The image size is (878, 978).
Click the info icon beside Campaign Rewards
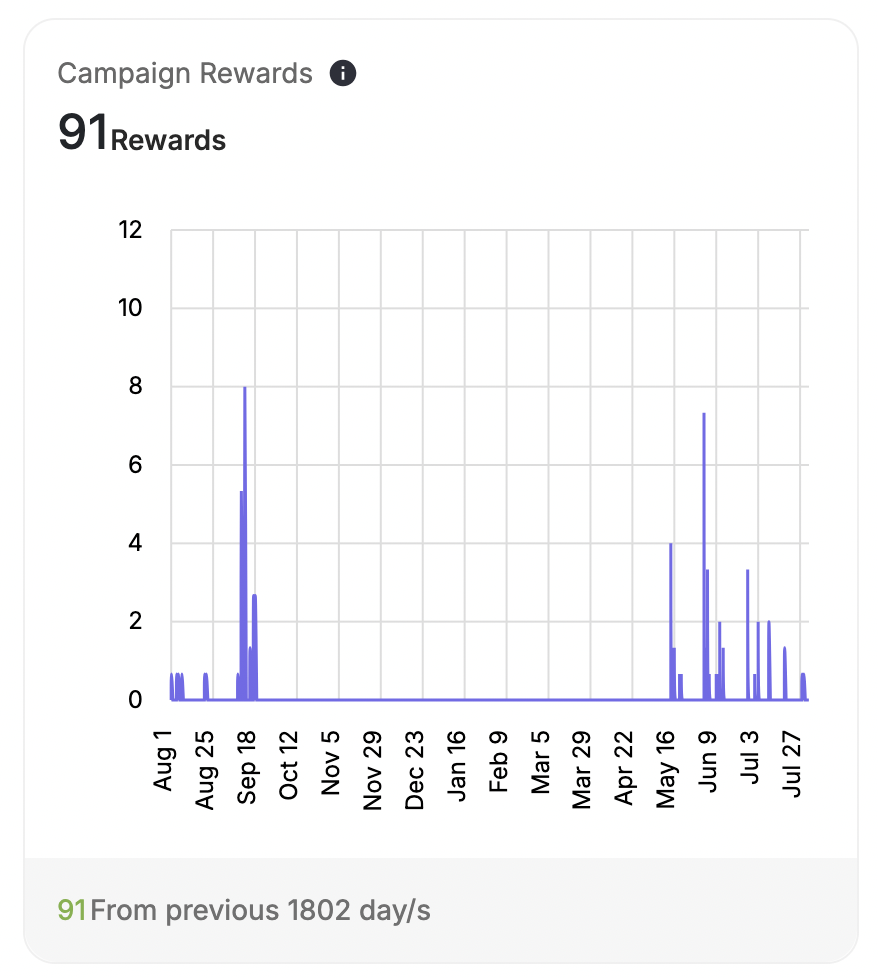[x=343, y=73]
